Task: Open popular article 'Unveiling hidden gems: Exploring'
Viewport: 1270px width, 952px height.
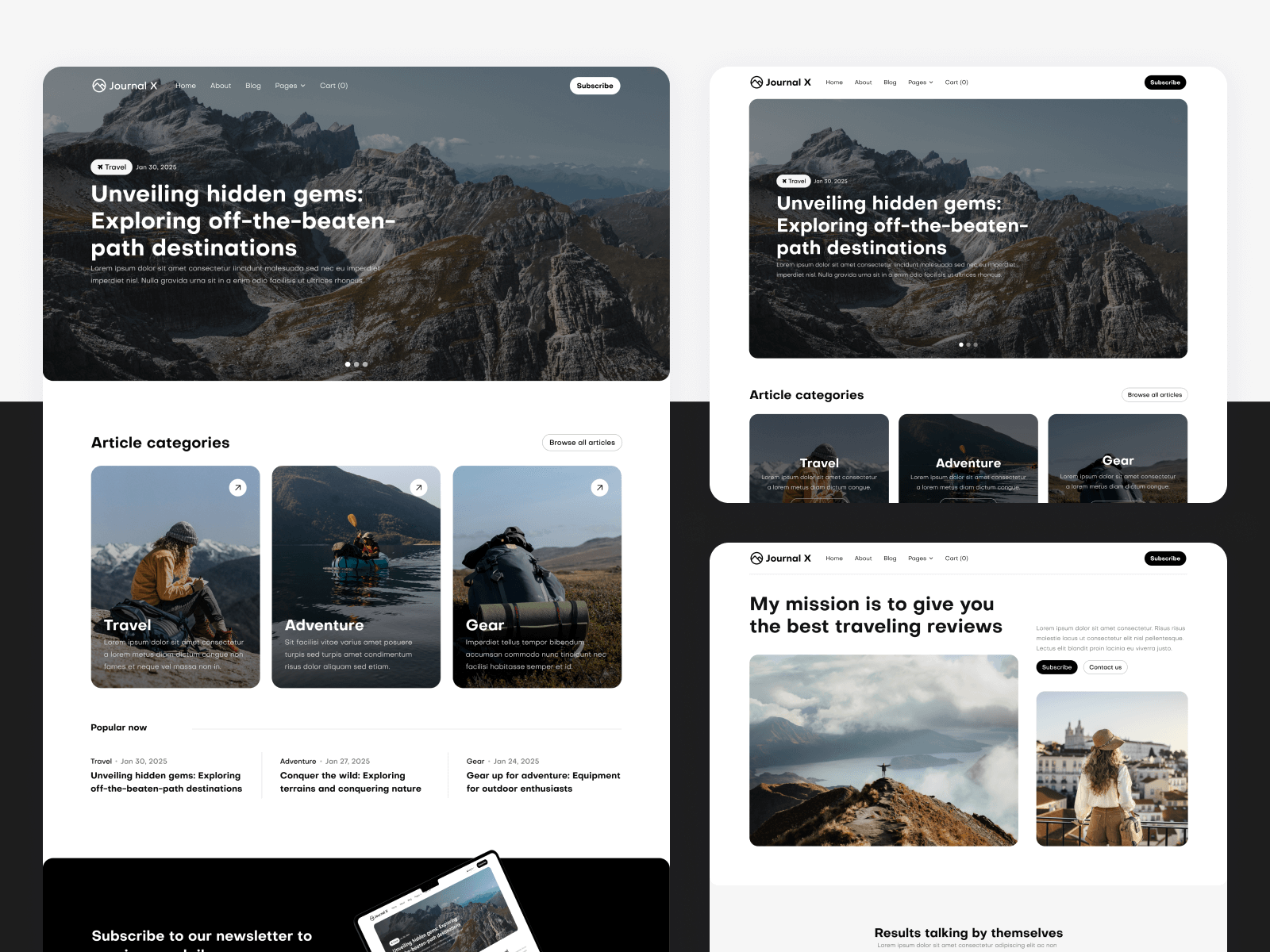Action: [x=166, y=782]
